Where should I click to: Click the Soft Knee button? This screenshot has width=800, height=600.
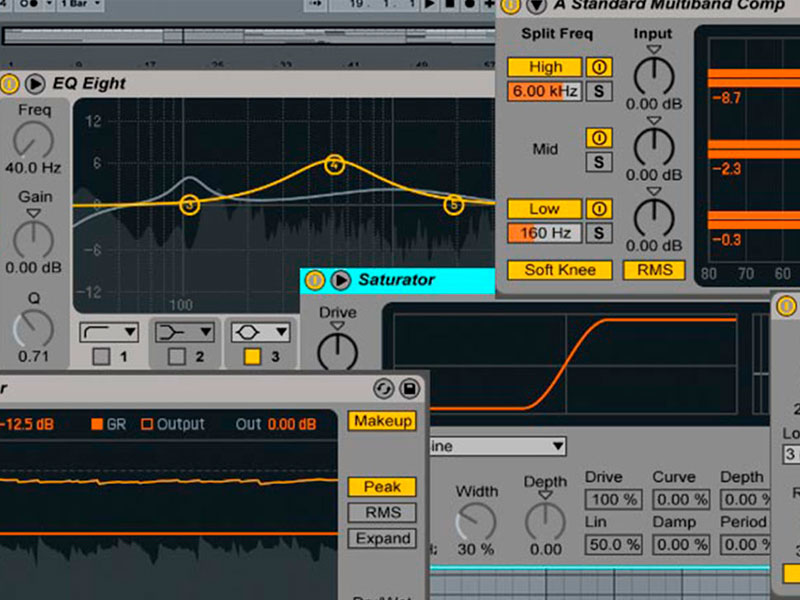coord(559,270)
